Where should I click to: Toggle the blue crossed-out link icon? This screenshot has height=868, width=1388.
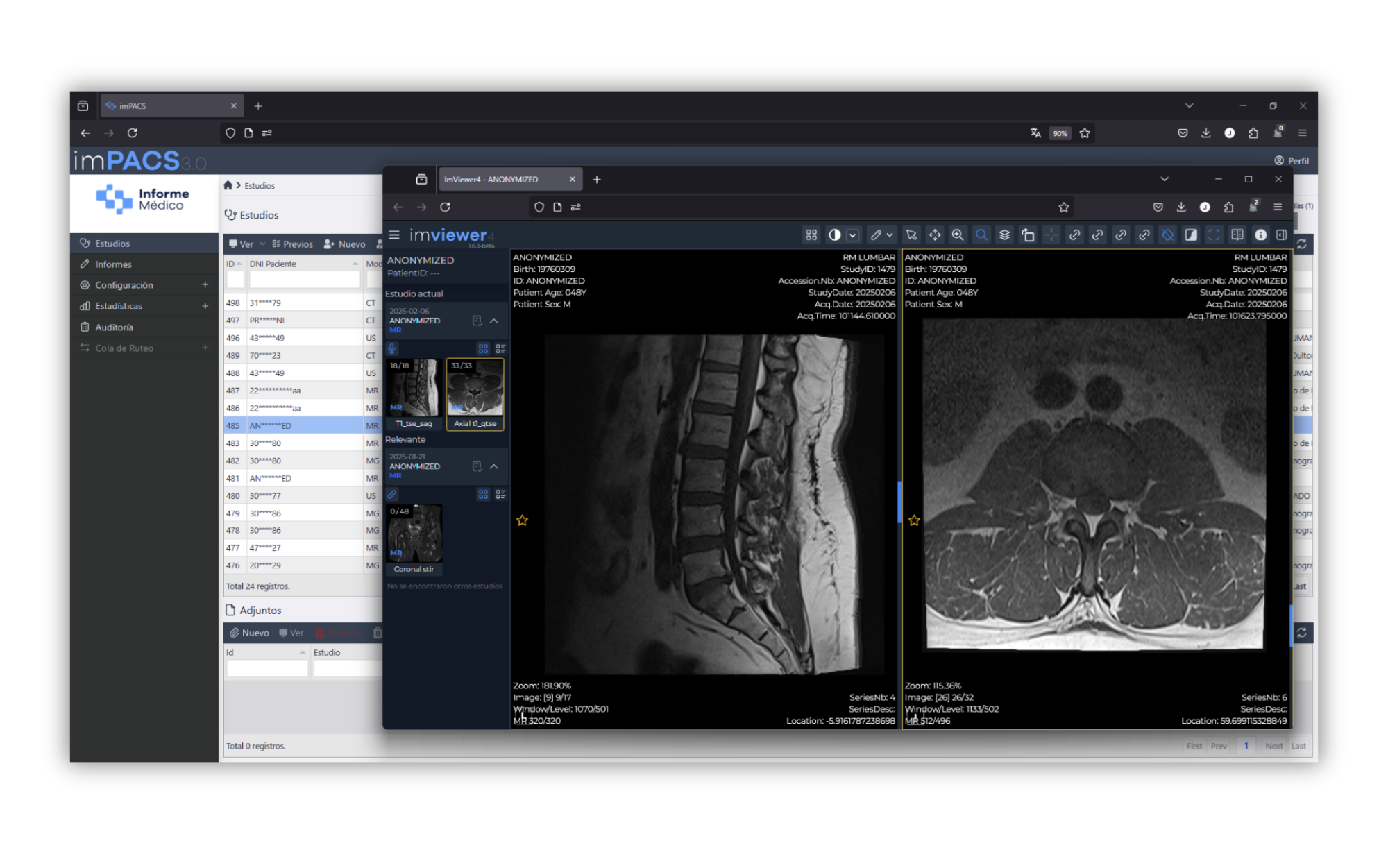(x=1168, y=235)
